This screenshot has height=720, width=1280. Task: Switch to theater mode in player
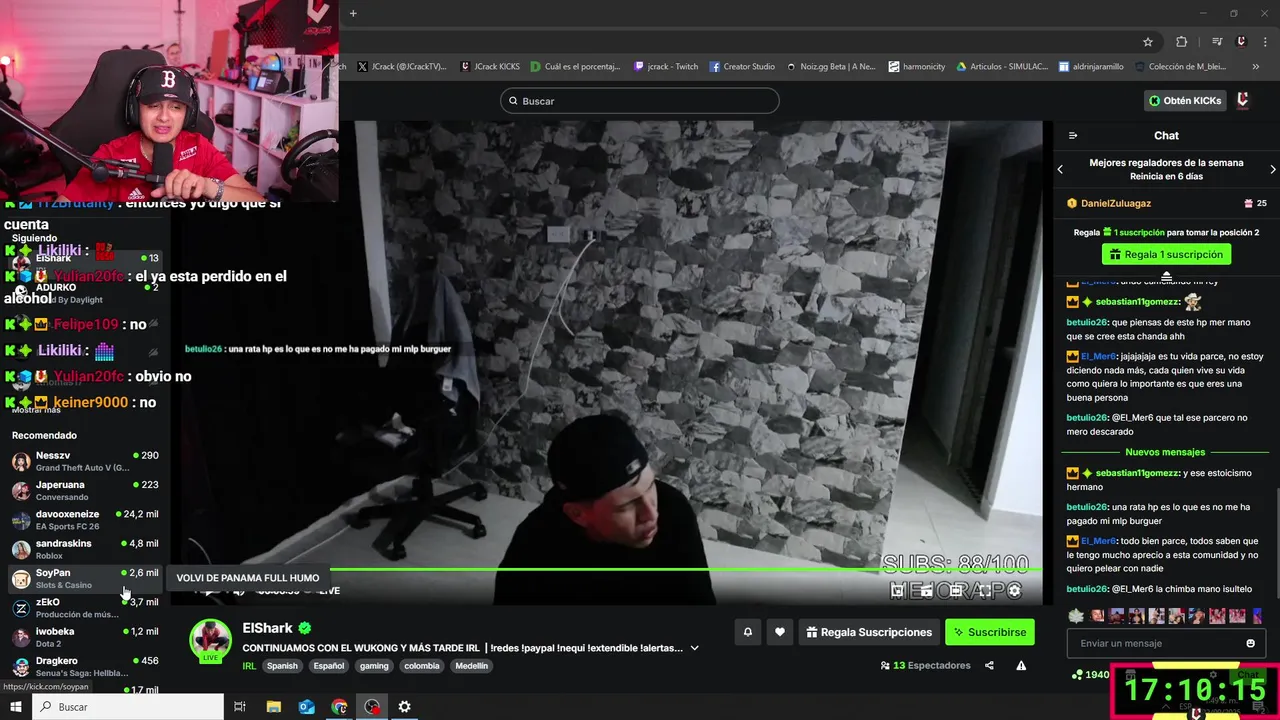(x=956, y=591)
